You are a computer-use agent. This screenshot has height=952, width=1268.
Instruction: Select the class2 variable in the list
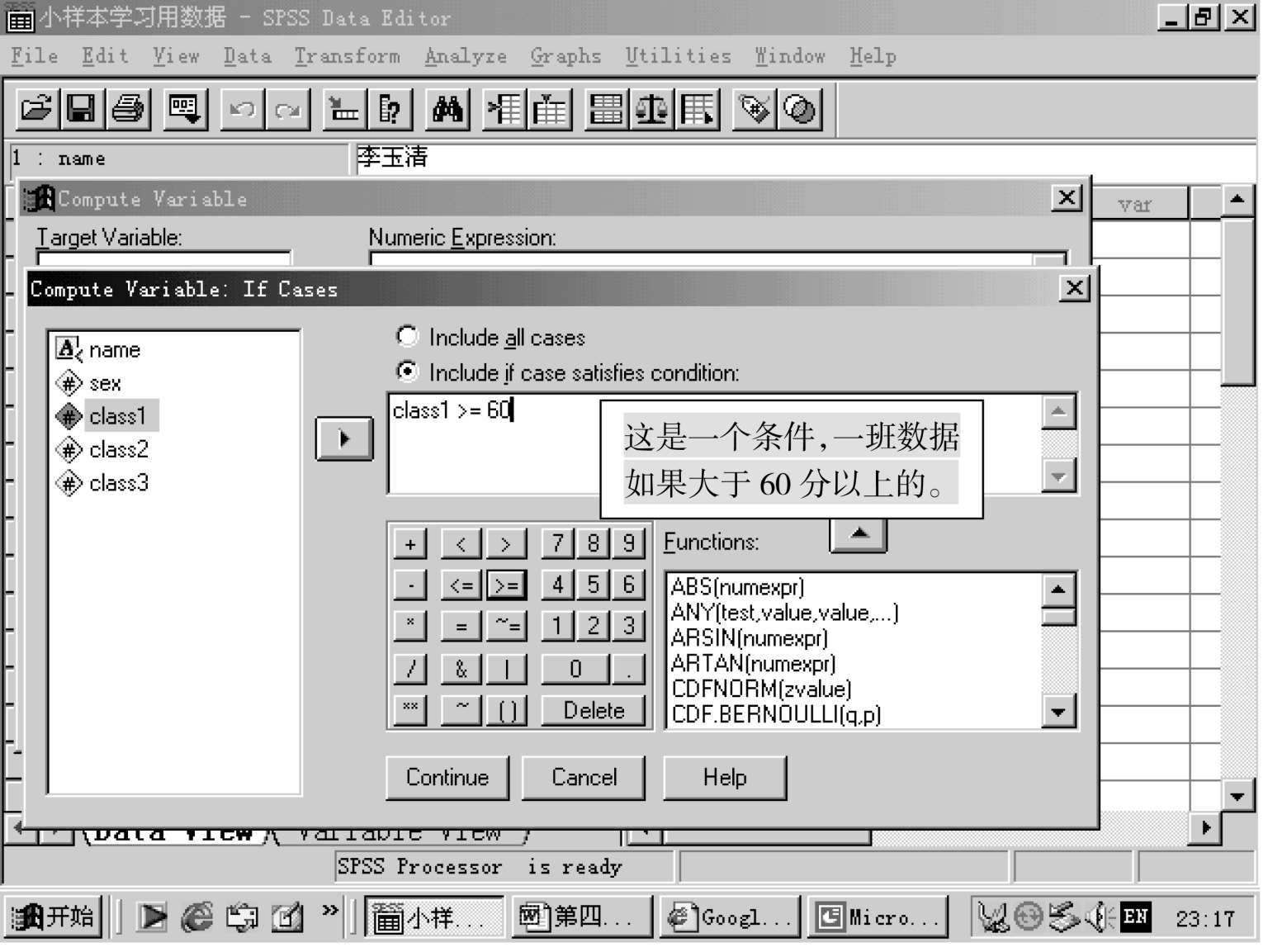[102, 449]
